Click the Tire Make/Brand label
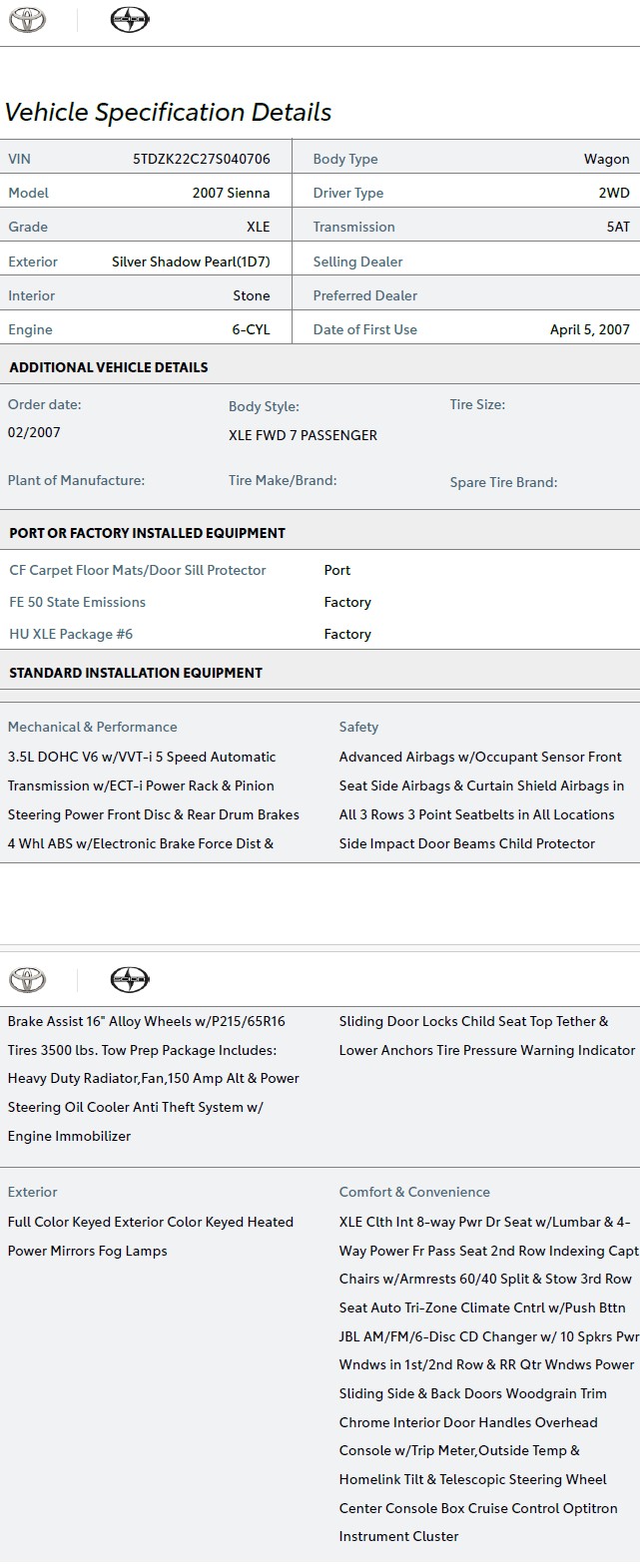Image resolution: width=640 pixels, height=1568 pixels. click(283, 480)
